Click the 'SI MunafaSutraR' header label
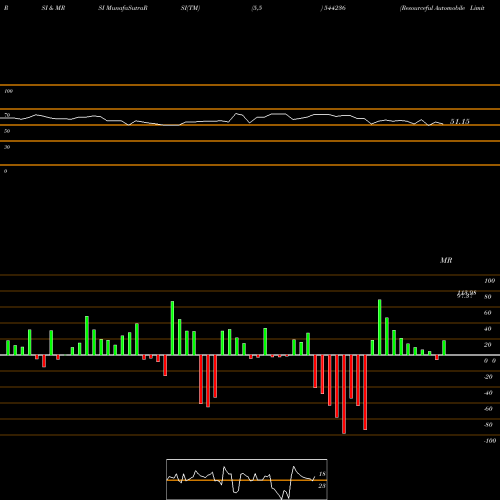The height and width of the screenshot is (500, 500). [x=123, y=8]
